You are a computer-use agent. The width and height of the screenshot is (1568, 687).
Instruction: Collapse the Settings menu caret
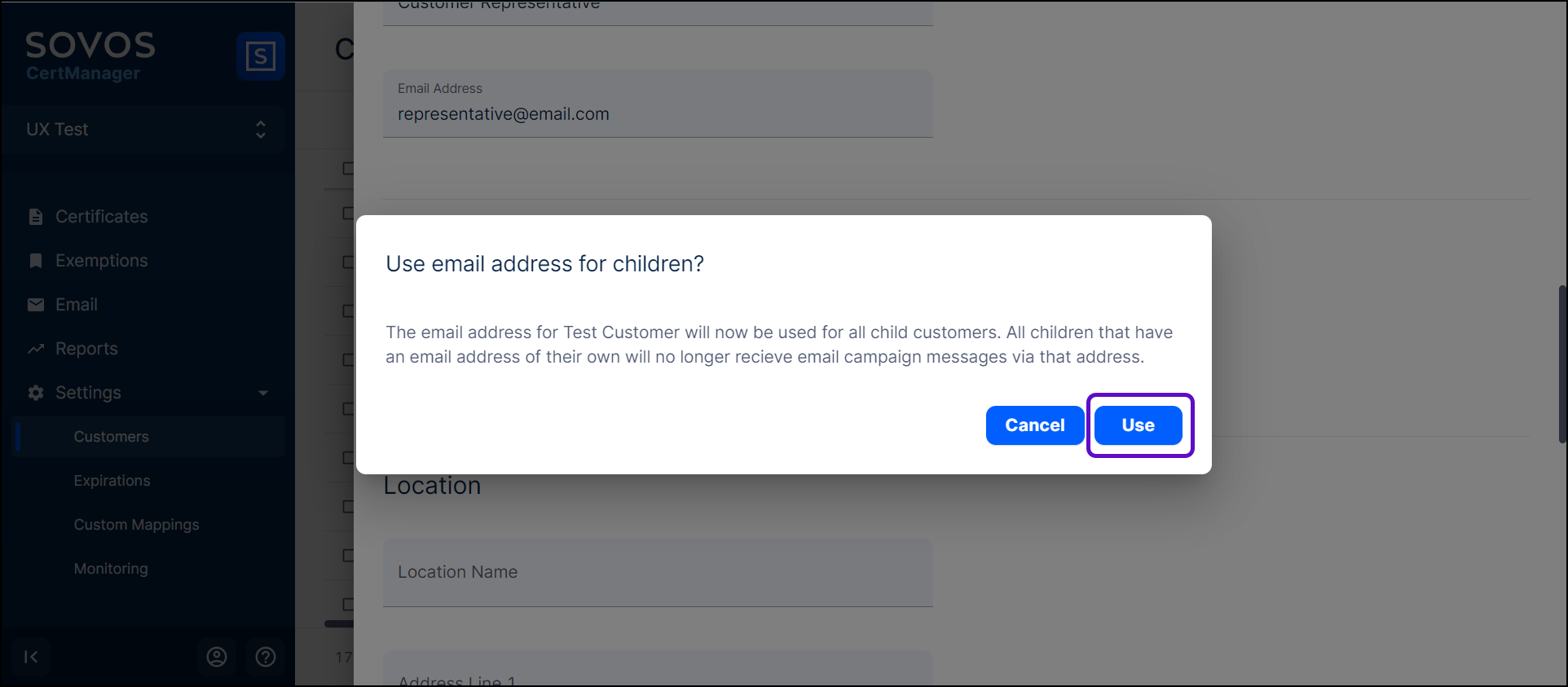tap(263, 393)
